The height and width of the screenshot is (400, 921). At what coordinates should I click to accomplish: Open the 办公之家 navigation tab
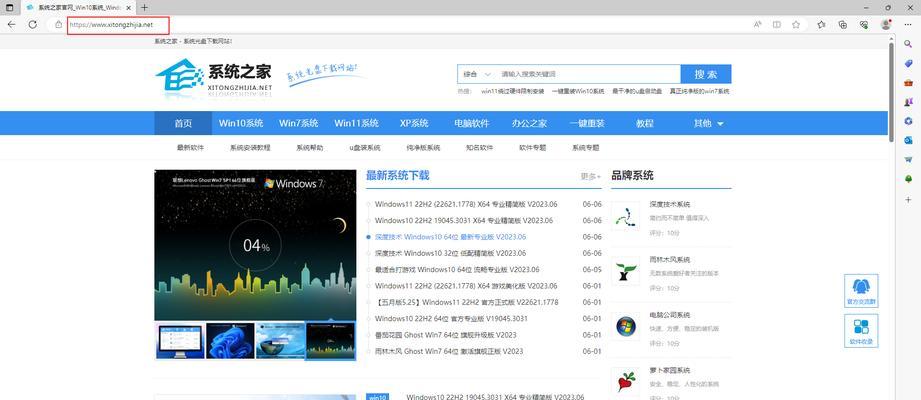click(529, 123)
